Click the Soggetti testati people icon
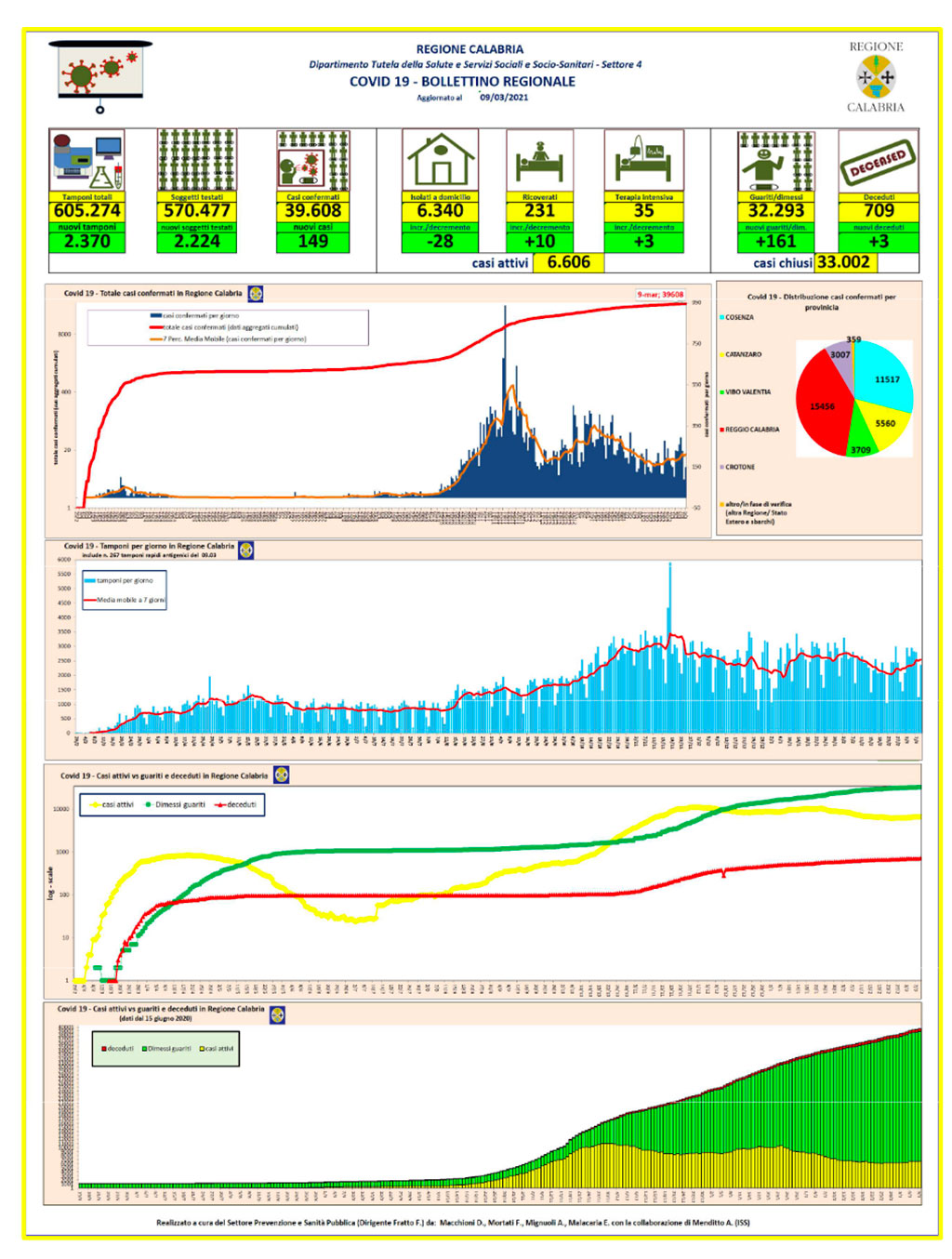 click(x=196, y=160)
